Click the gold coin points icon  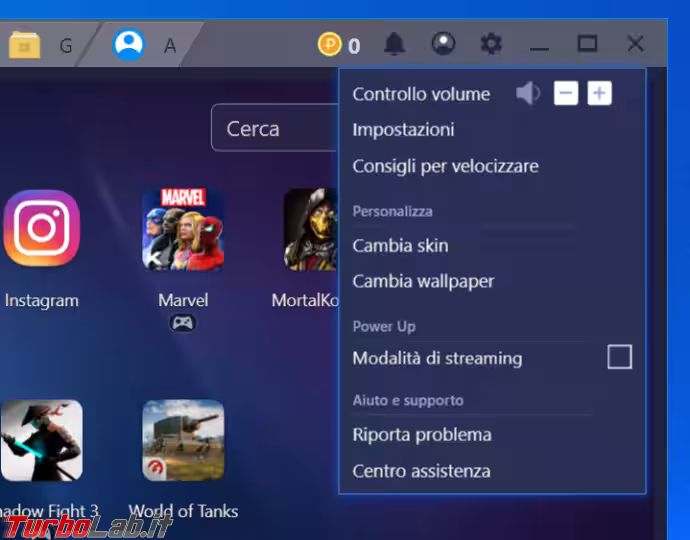tap(330, 44)
